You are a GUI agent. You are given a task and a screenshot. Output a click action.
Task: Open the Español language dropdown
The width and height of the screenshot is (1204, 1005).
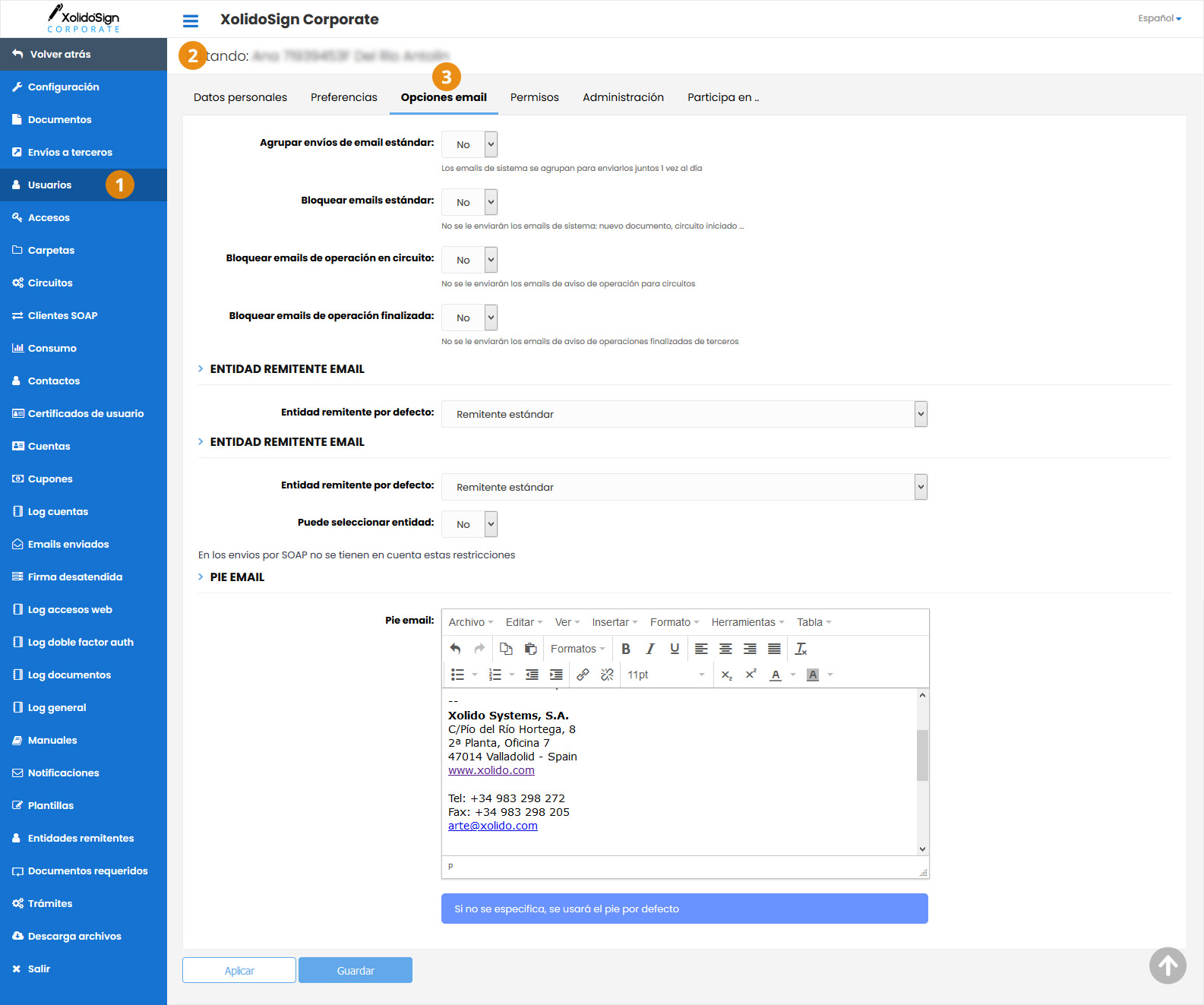[1159, 18]
